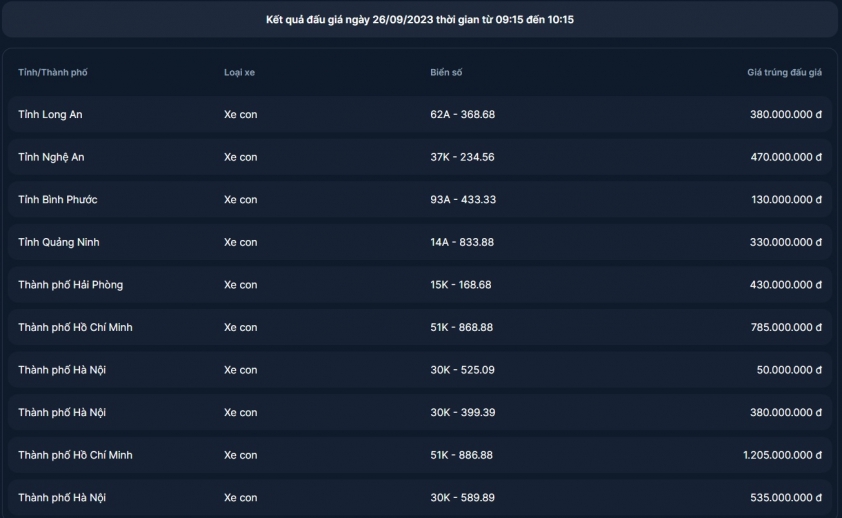The width and height of the screenshot is (842, 518).
Task: Click the Loại xe column header
Action: [x=239, y=73]
